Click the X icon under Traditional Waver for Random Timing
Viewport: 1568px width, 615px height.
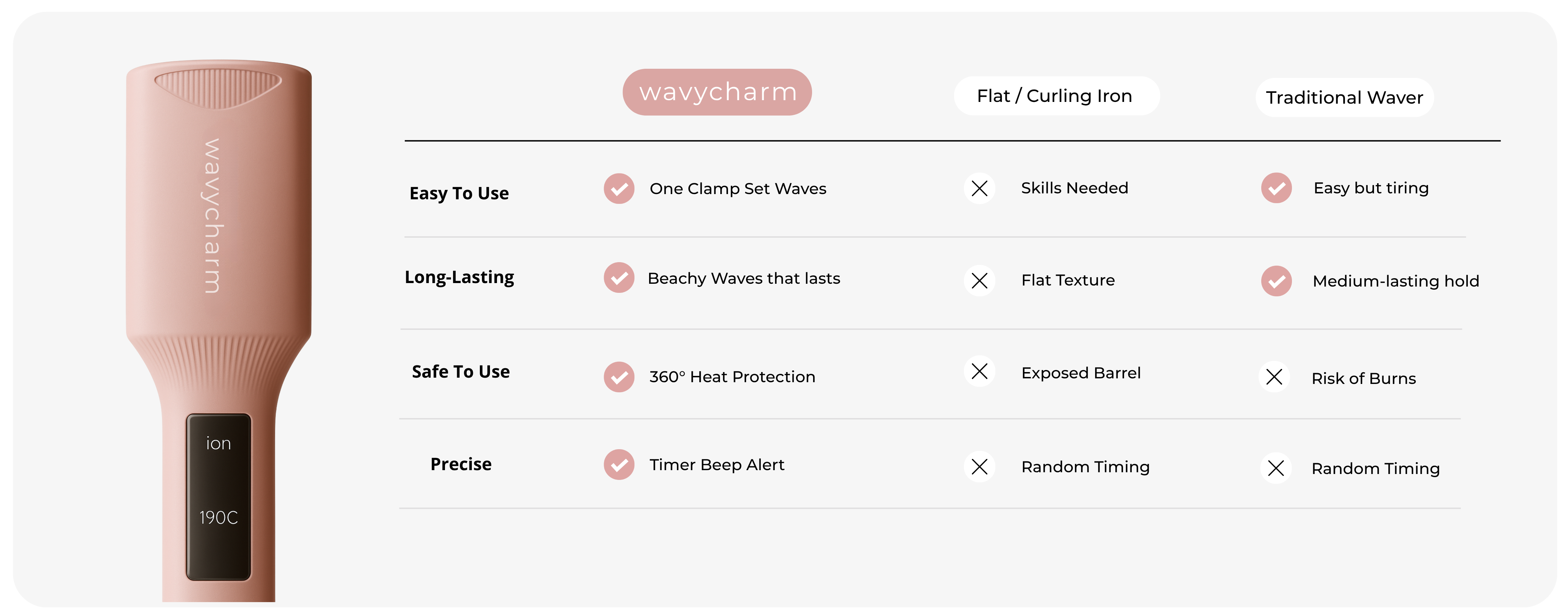pos(1276,468)
